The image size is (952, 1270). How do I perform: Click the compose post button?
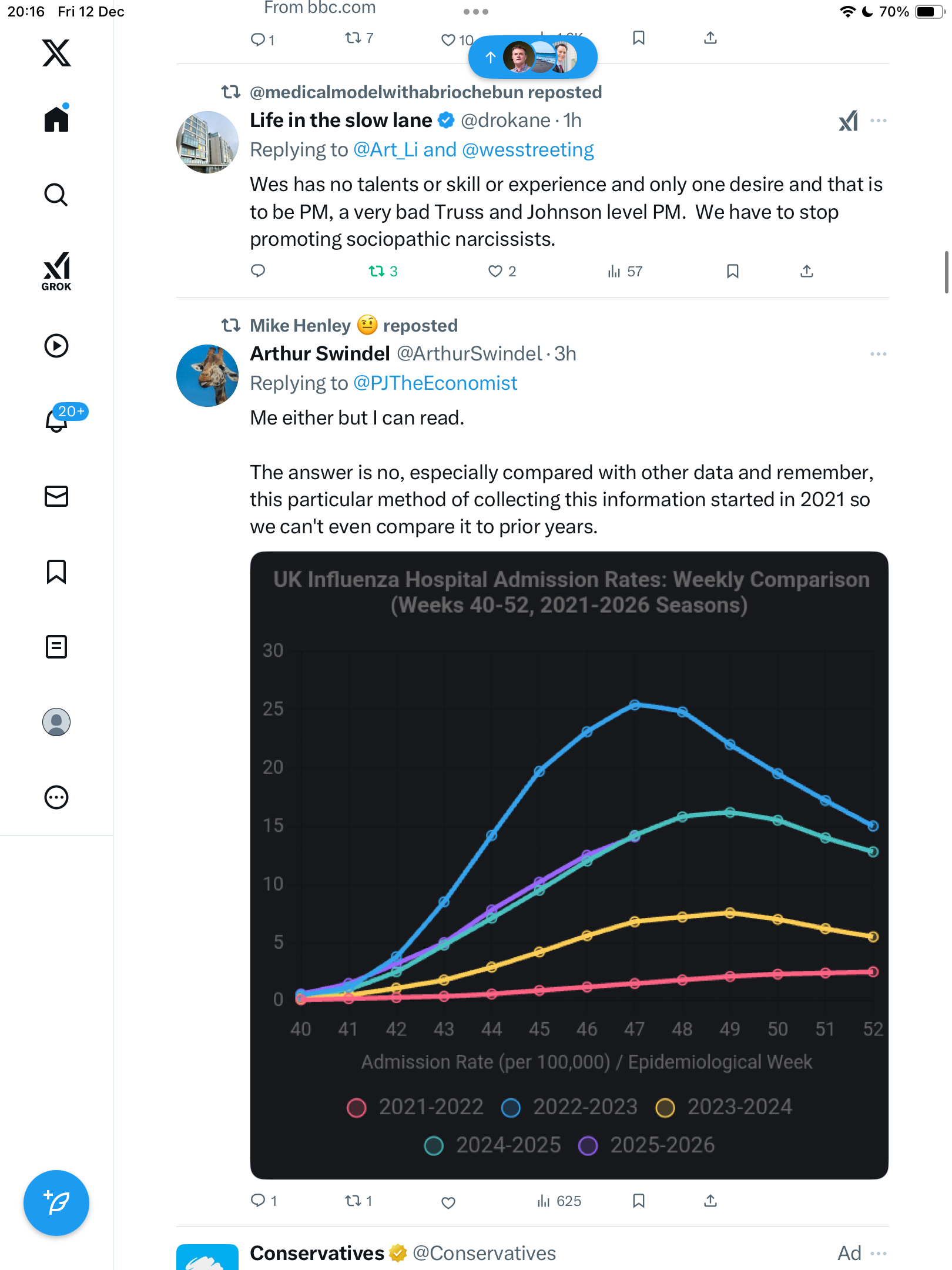click(56, 1203)
